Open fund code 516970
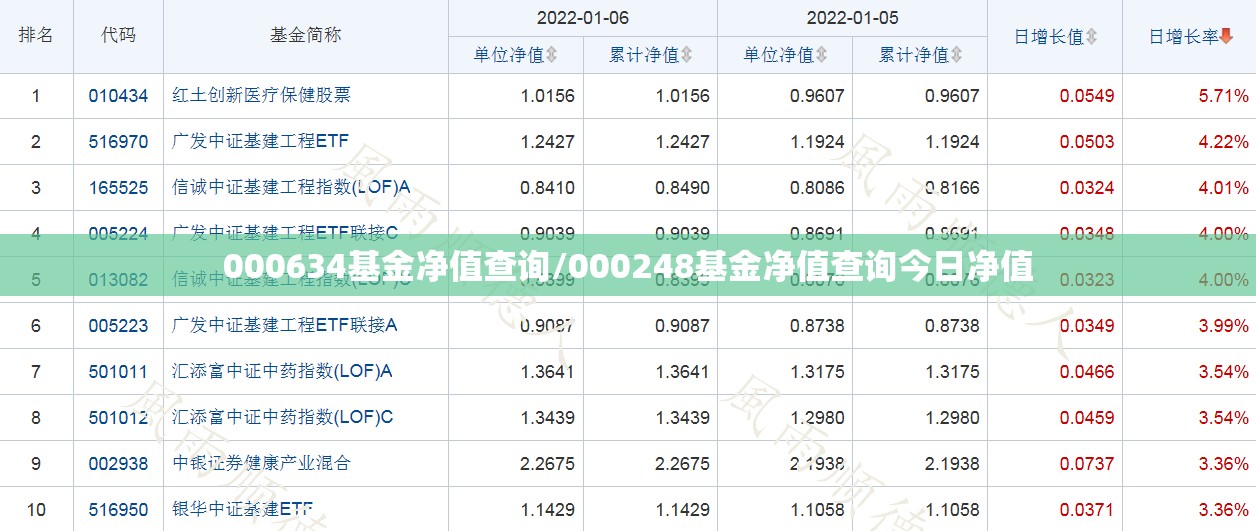1256x531 pixels. (x=118, y=142)
